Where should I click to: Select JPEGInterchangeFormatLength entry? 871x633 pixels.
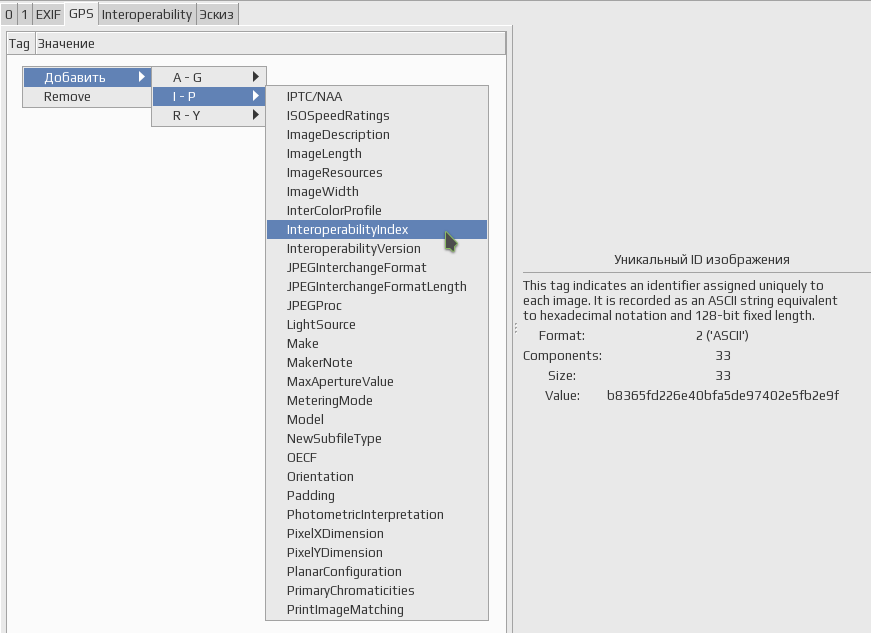377,287
